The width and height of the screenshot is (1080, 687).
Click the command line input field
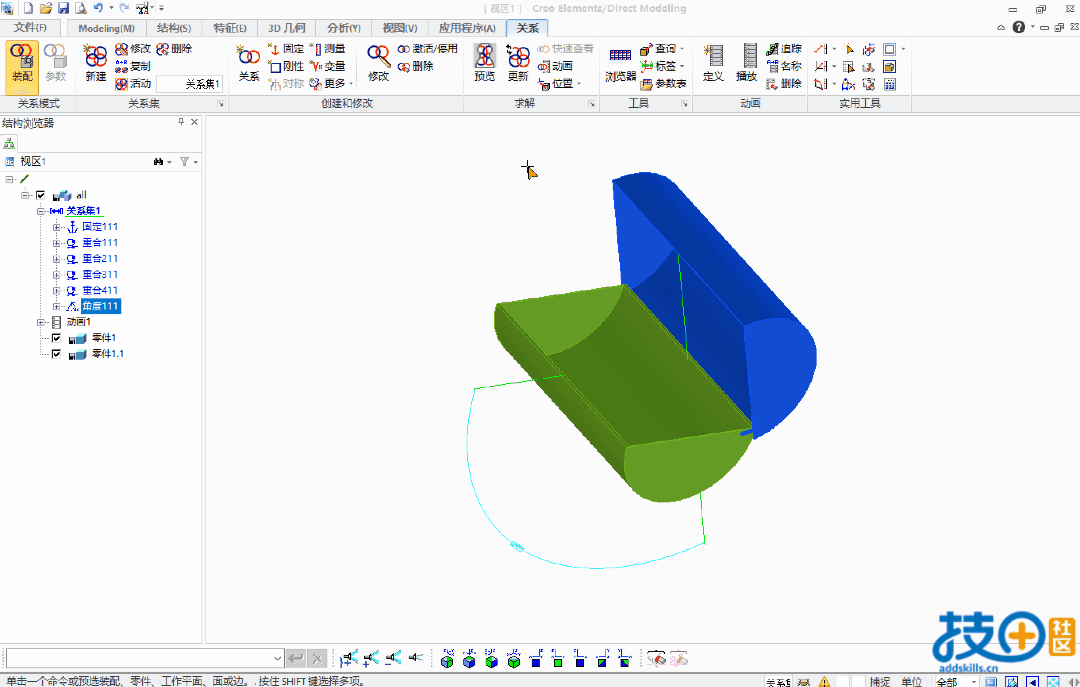[x=145, y=659]
